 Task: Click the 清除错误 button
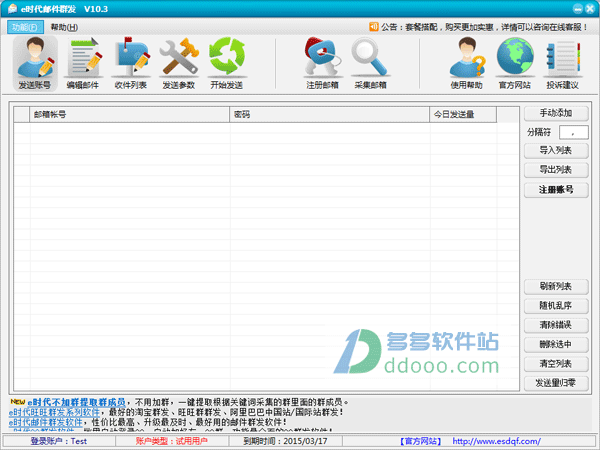coord(556,325)
